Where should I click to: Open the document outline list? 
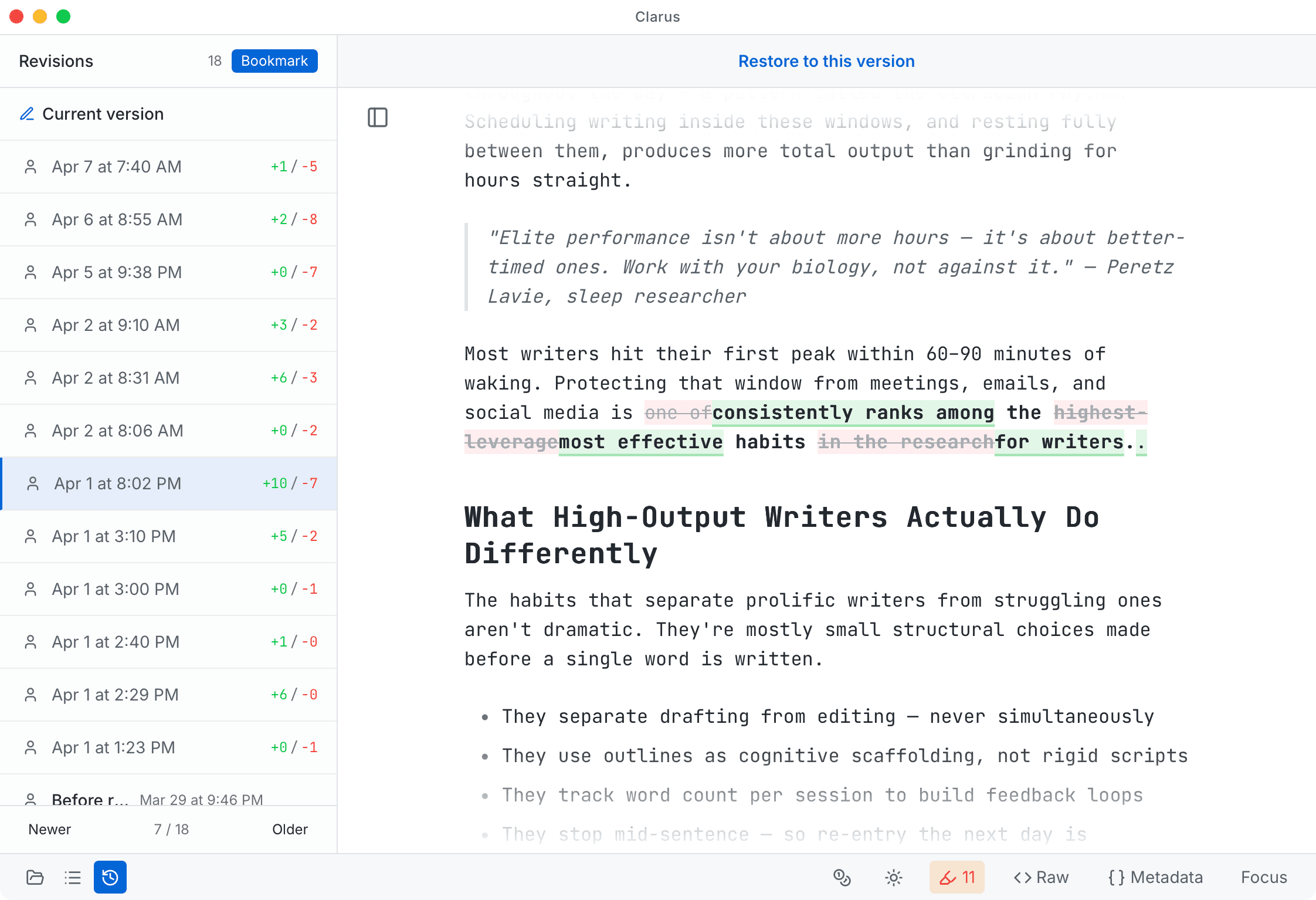point(72,877)
